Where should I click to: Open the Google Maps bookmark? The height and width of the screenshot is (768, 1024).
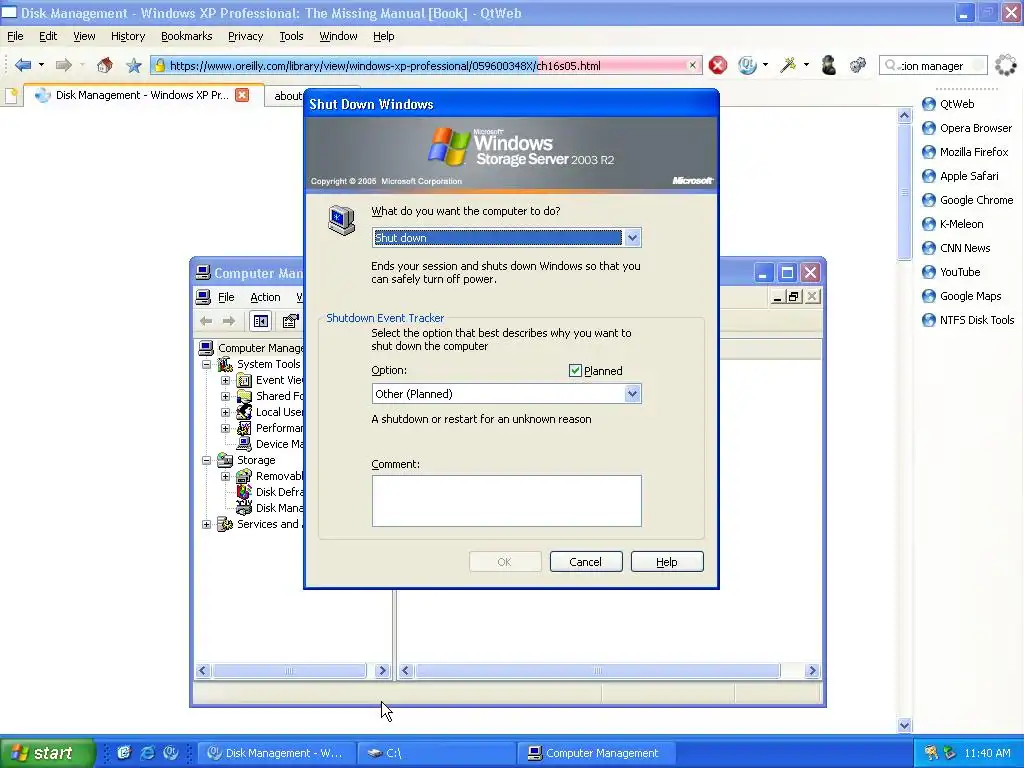961,296
